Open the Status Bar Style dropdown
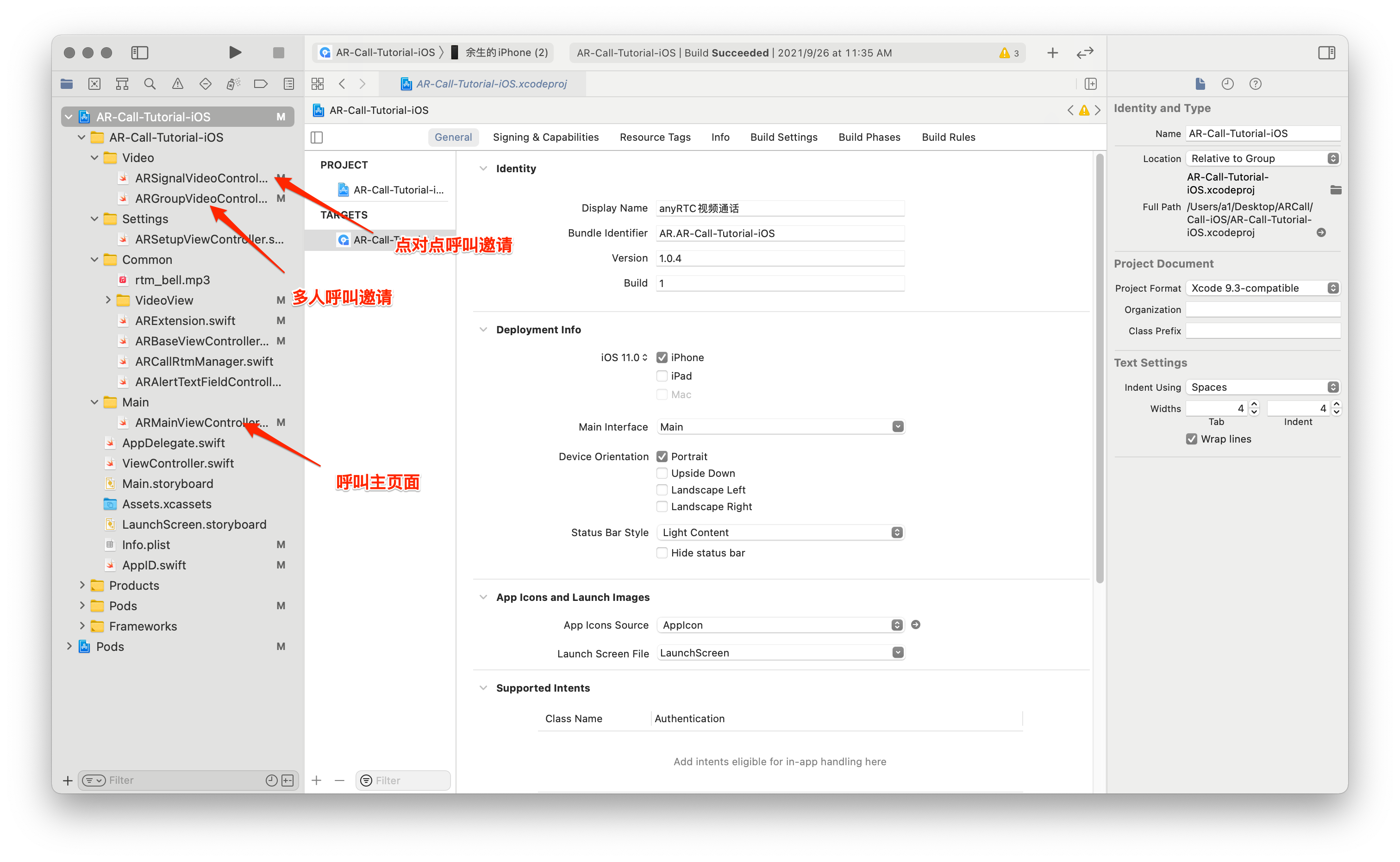 (x=781, y=532)
